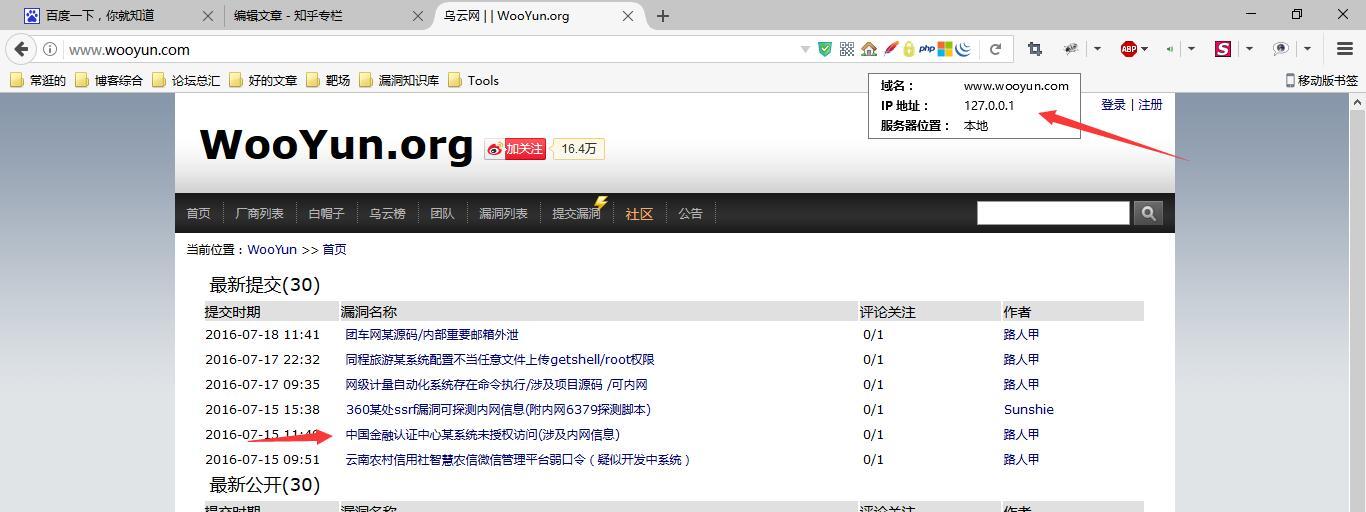Open the Adblock Plus dropdown arrow
The height and width of the screenshot is (512, 1366).
click(1144, 48)
